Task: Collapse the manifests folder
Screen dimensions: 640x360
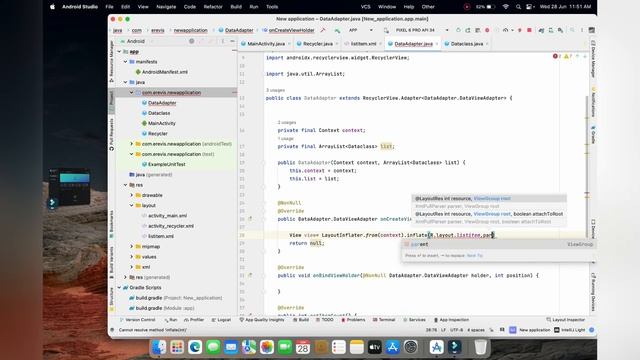Action: click(x=126, y=62)
